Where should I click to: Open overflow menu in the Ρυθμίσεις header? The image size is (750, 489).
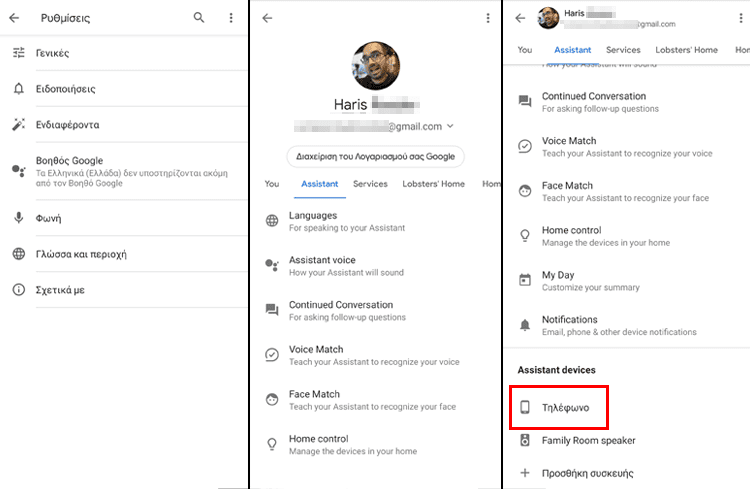231,18
